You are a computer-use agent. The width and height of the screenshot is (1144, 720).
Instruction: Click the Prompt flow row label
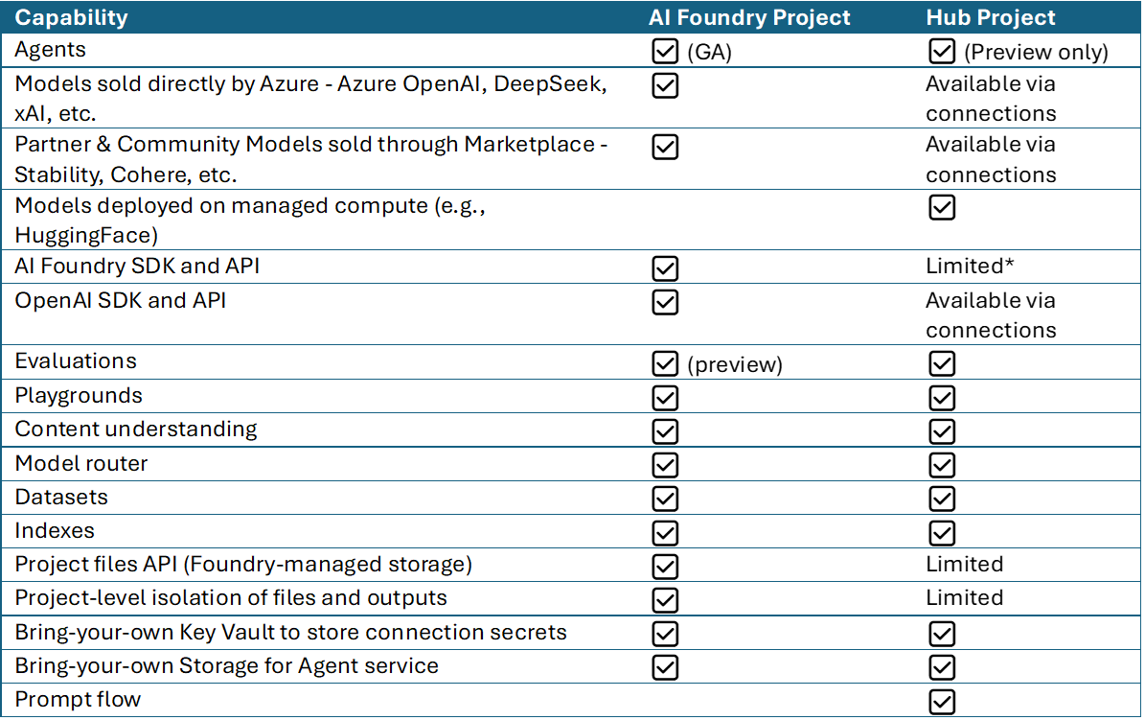[x=77, y=700]
